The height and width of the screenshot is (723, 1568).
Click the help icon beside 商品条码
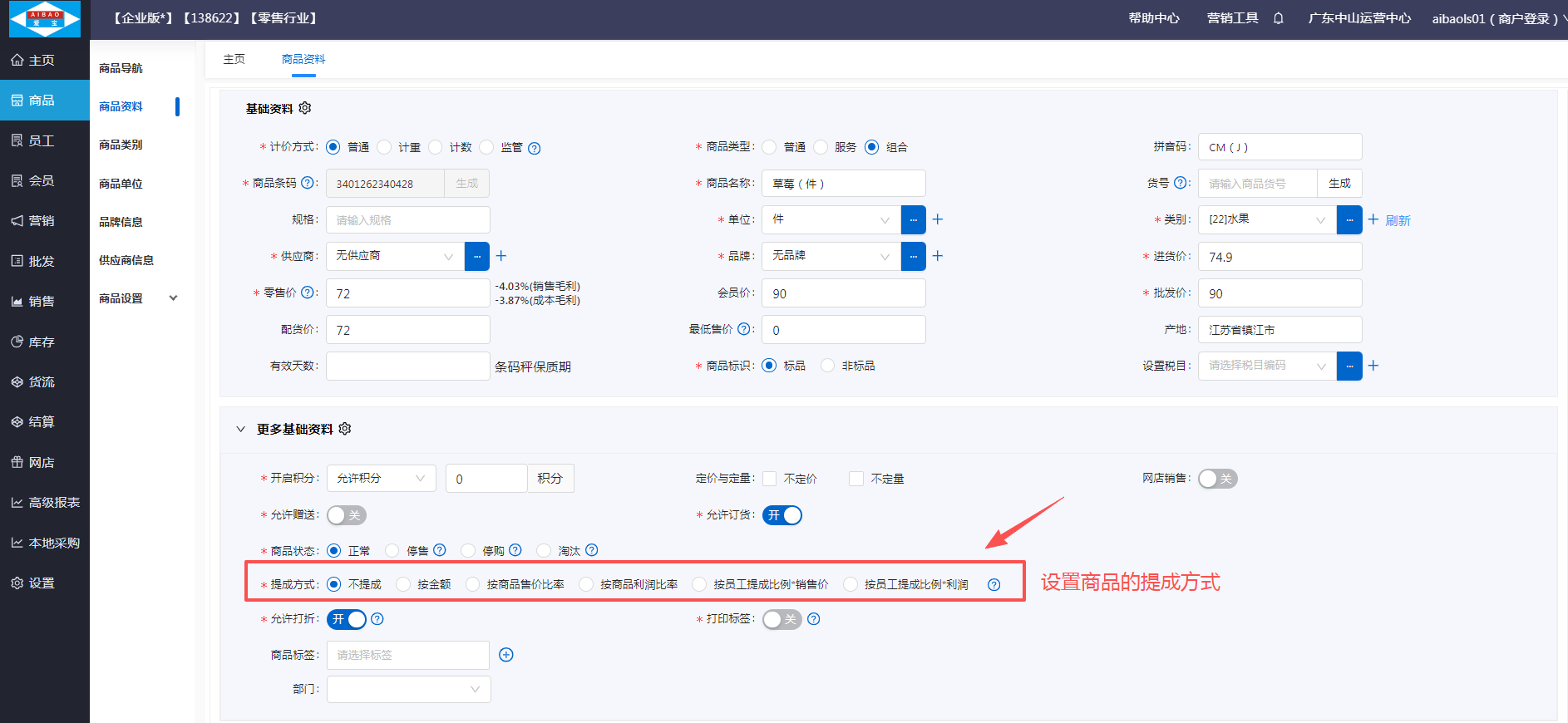[x=307, y=183]
